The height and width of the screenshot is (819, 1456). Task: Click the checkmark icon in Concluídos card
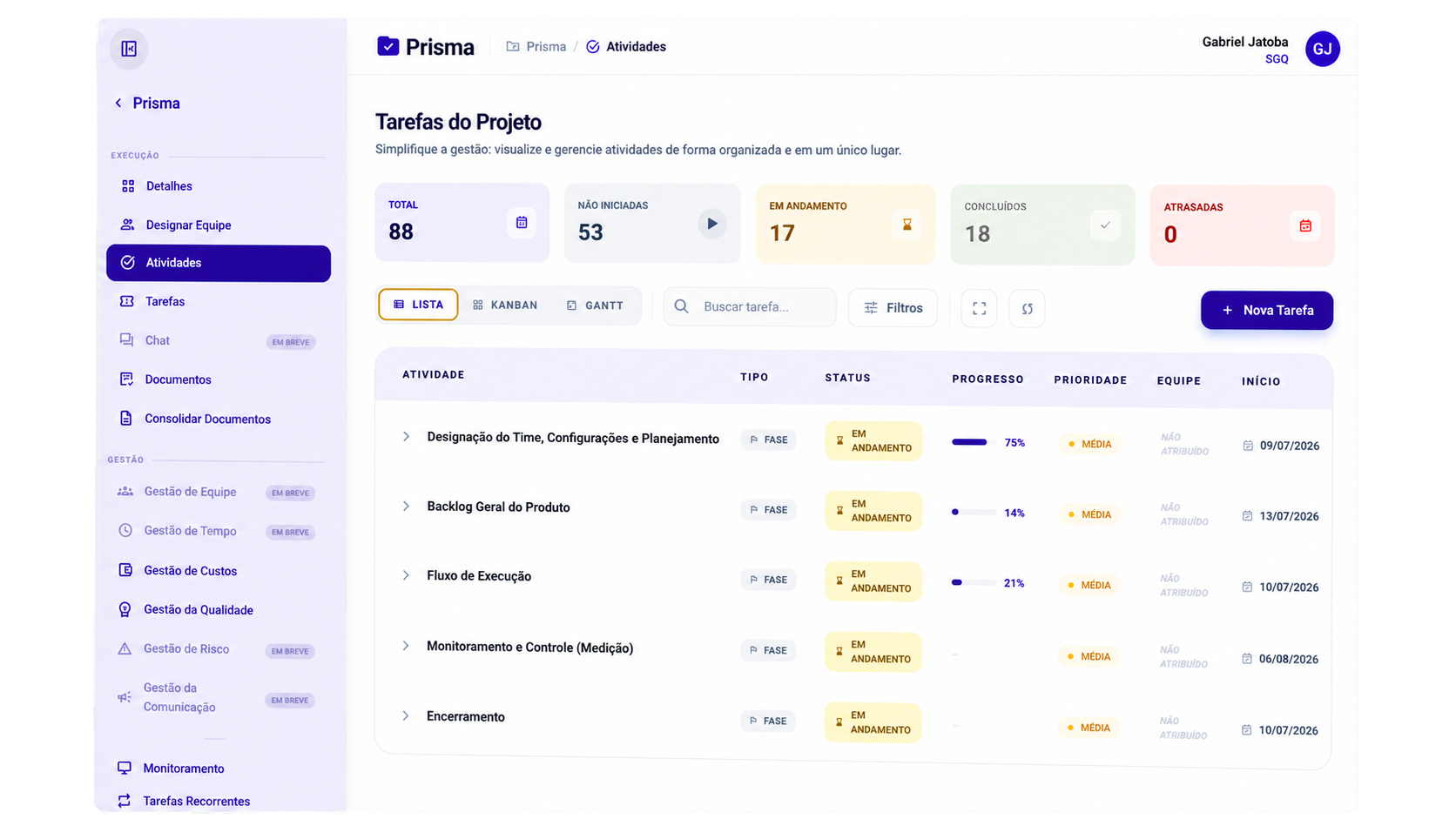(x=1105, y=225)
